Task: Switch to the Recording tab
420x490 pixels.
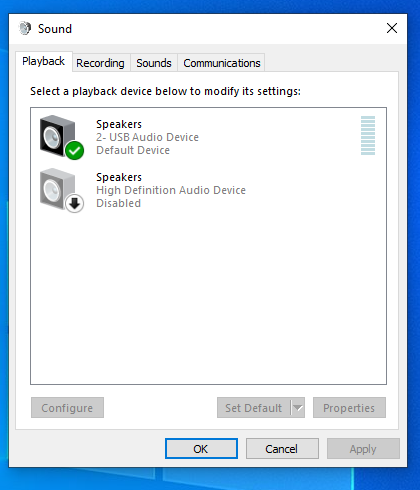Action: pyautogui.click(x=100, y=63)
